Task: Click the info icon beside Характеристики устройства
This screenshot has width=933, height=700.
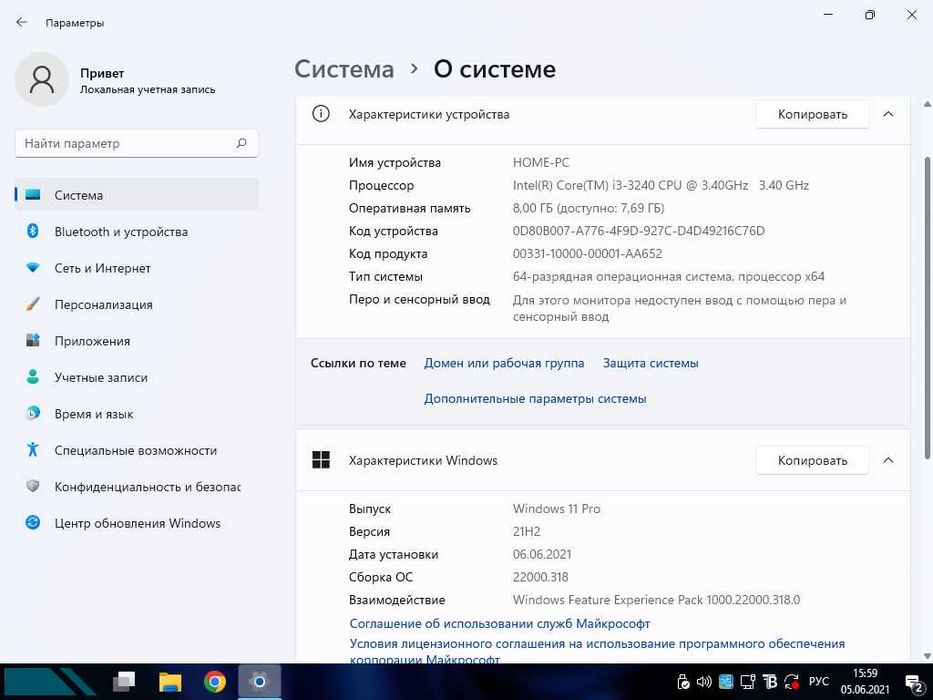Action: click(x=321, y=114)
